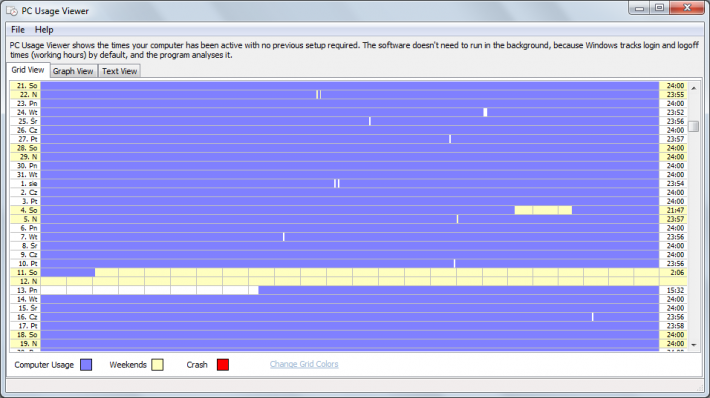Screen dimensions: 710x398
Task: Click the yellow Weekends color swatch
Action: 158,365
